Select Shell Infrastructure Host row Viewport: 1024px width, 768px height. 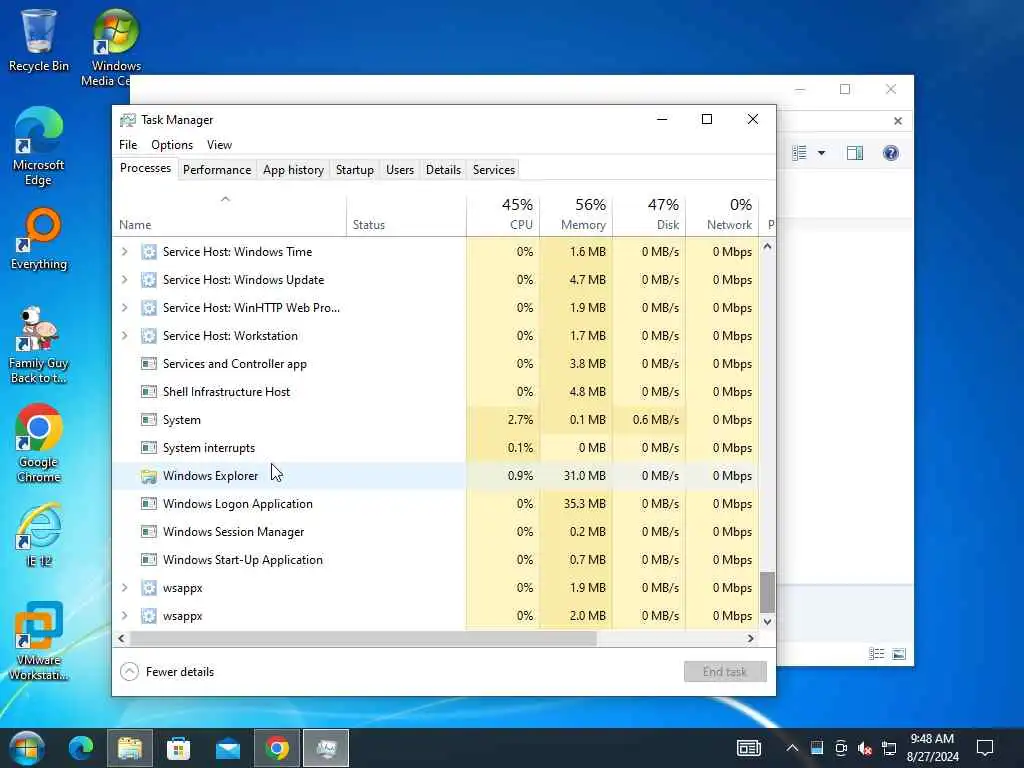[436, 392]
